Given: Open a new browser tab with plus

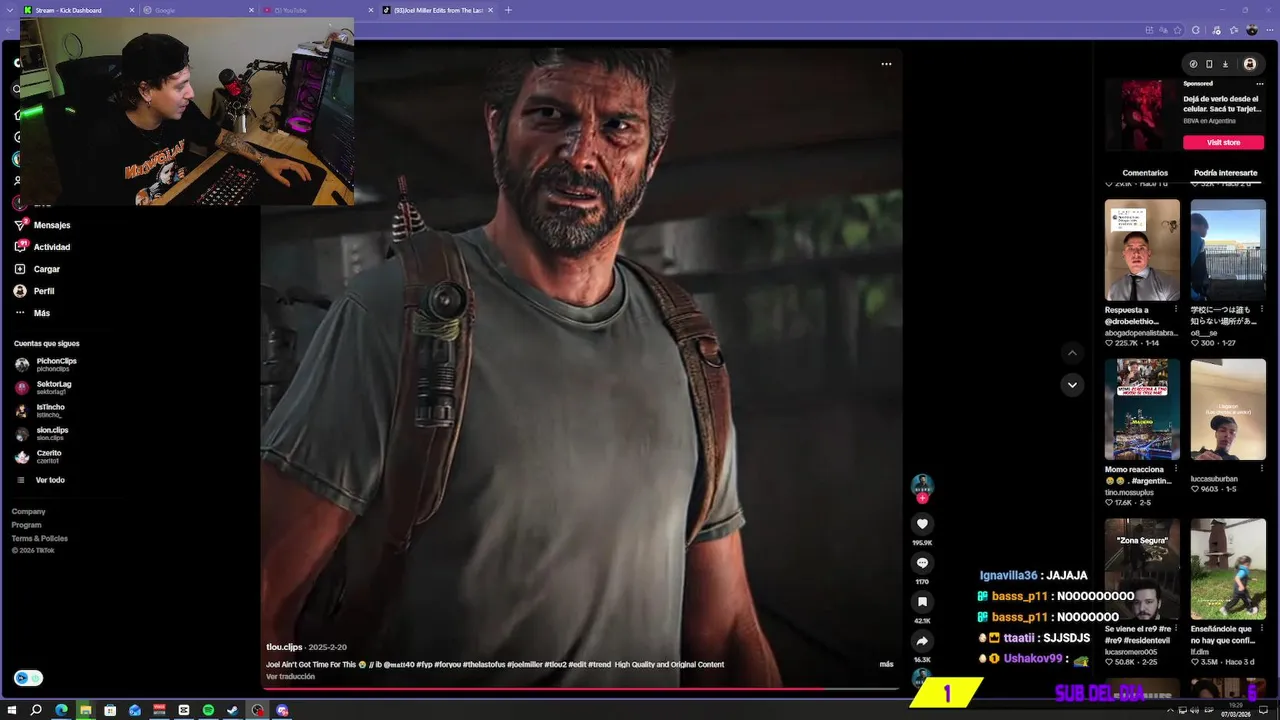Looking at the screenshot, I should (x=508, y=10).
